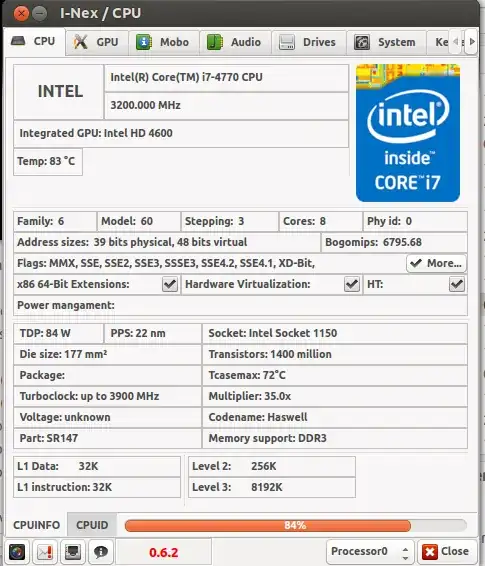Toggle the x86 64-Bit Extensions checkbox
Viewport: 485px width, 566px height.
170,284
